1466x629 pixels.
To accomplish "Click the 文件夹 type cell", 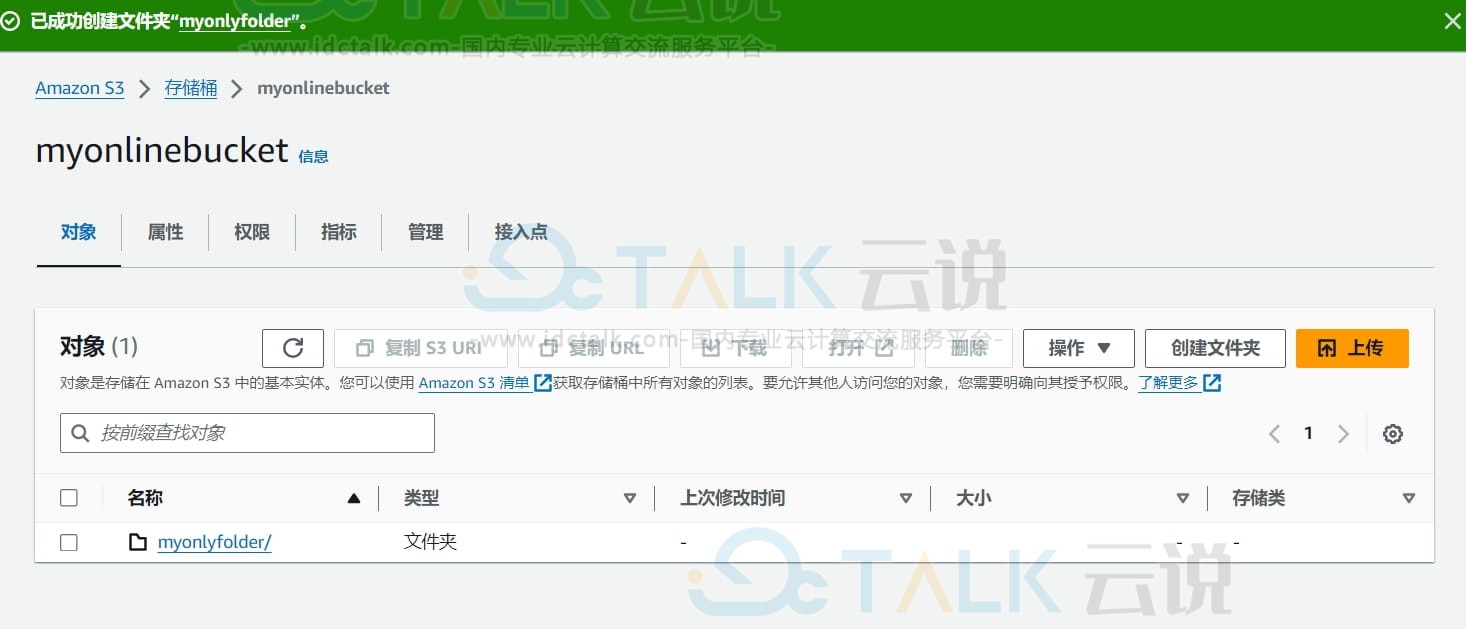I will click(430, 542).
